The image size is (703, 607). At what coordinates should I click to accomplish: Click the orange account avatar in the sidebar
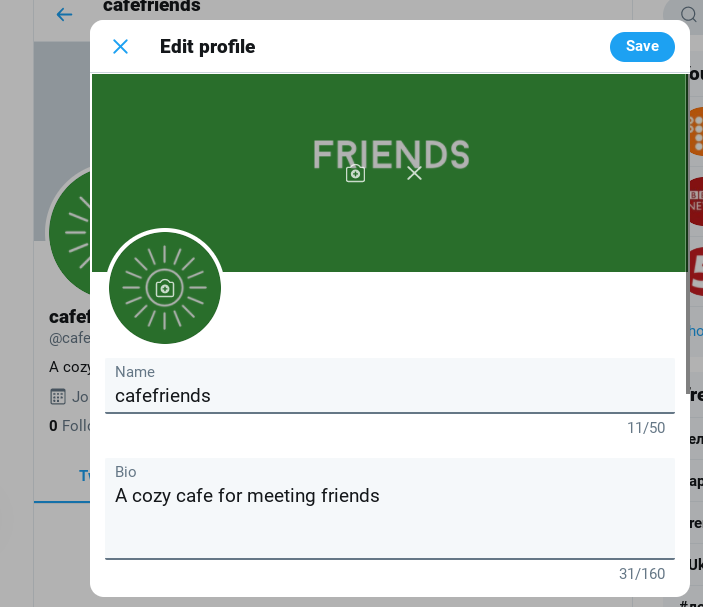696,133
